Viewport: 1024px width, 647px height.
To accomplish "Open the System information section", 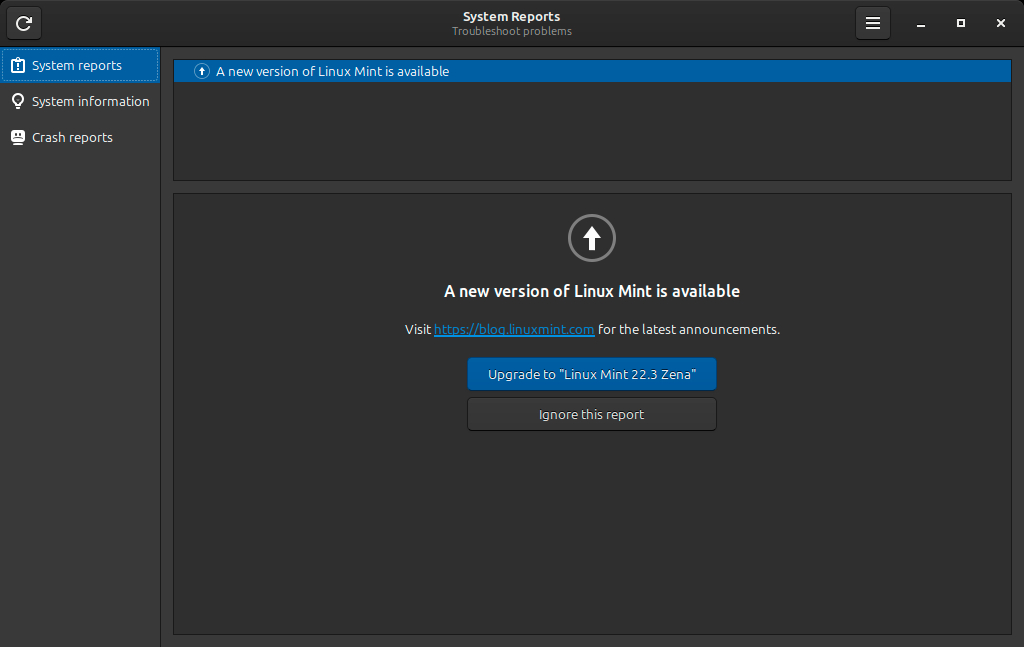I will pyautogui.click(x=90, y=102).
